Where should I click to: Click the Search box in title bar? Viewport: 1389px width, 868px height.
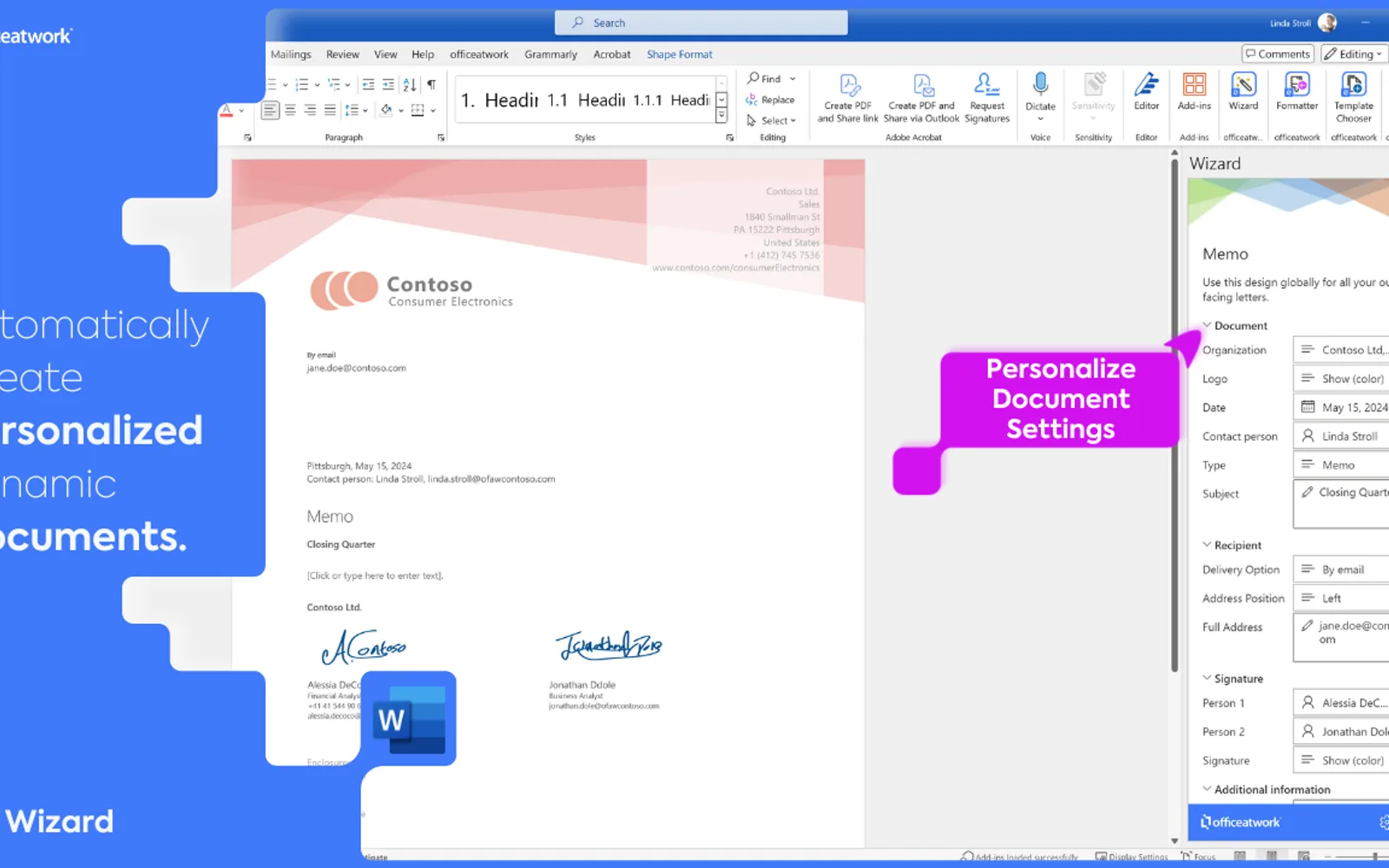point(701,23)
